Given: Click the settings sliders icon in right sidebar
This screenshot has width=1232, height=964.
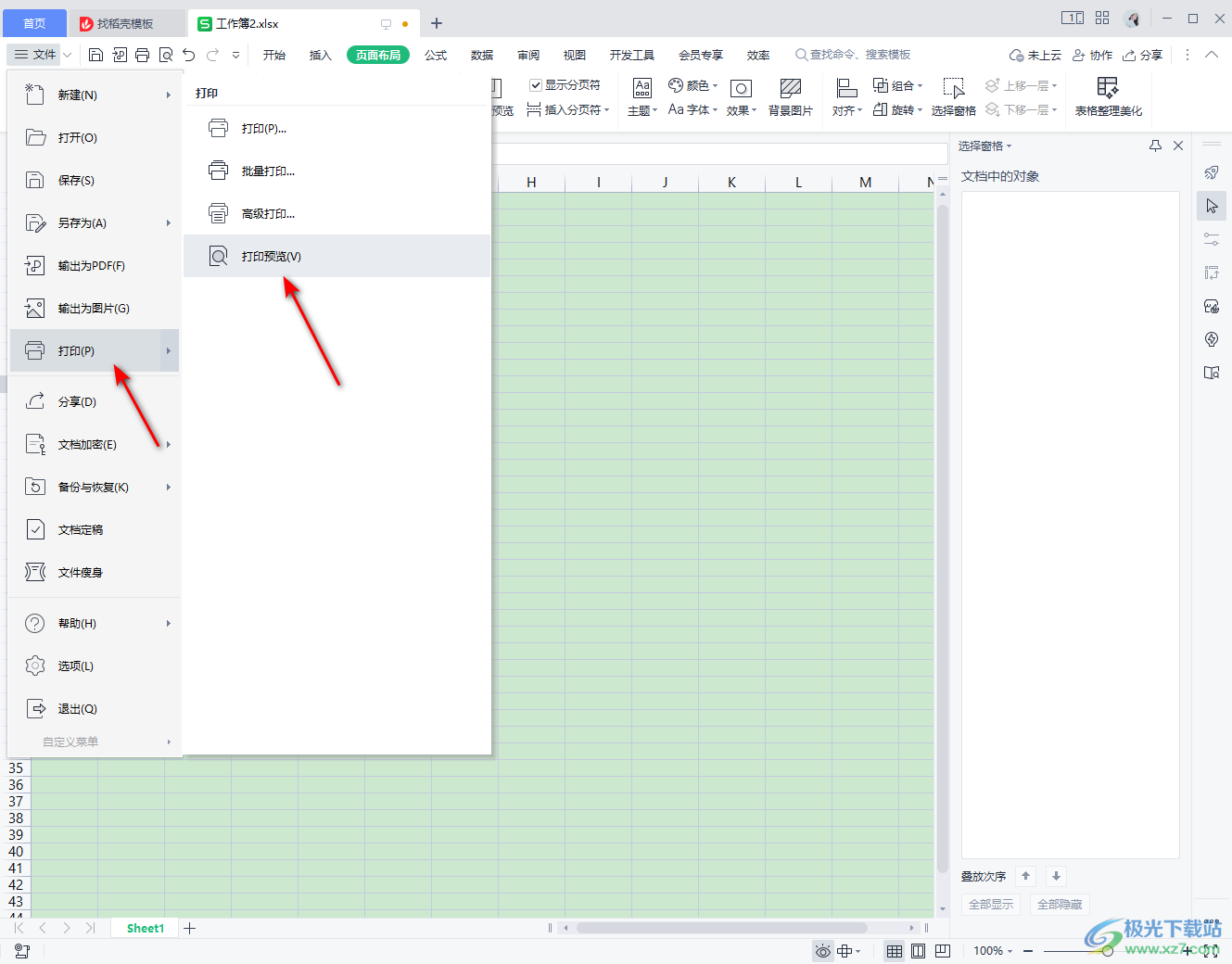Looking at the screenshot, I should tap(1212, 239).
